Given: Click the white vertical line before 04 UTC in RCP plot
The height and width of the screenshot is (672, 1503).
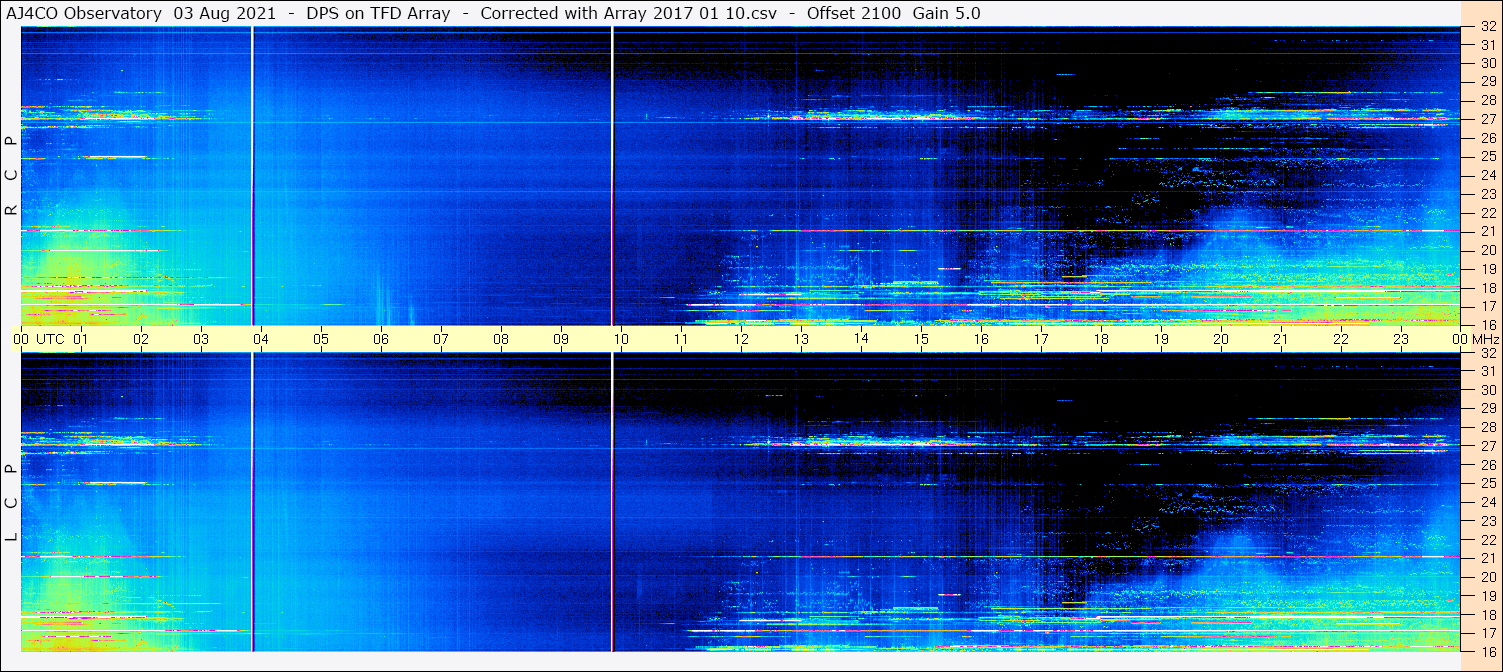Looking at the screenshot, I should pos(252,176).
